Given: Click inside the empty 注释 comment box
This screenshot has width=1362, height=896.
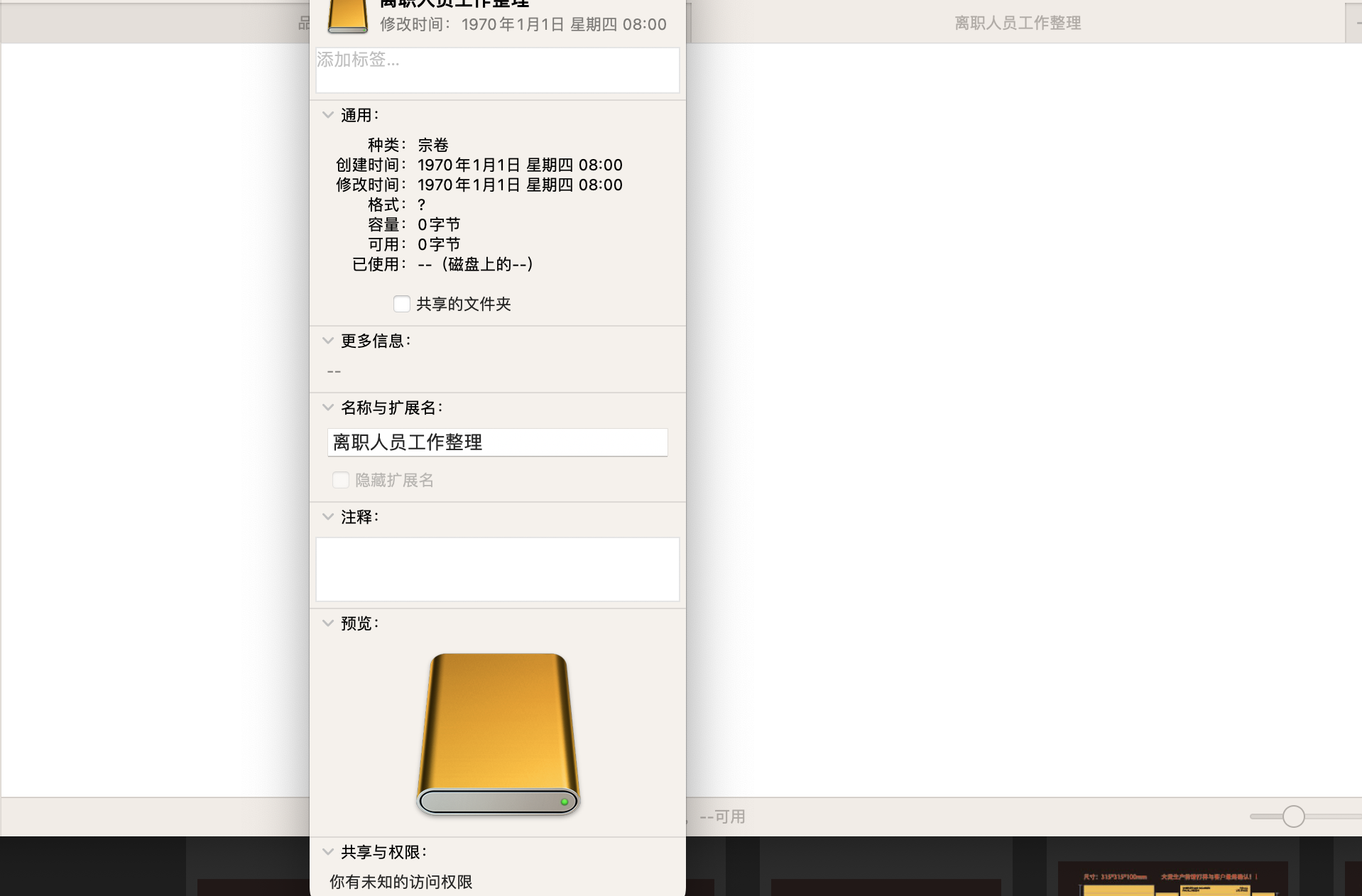Looking at the screenshot, I should click(497, 569).
